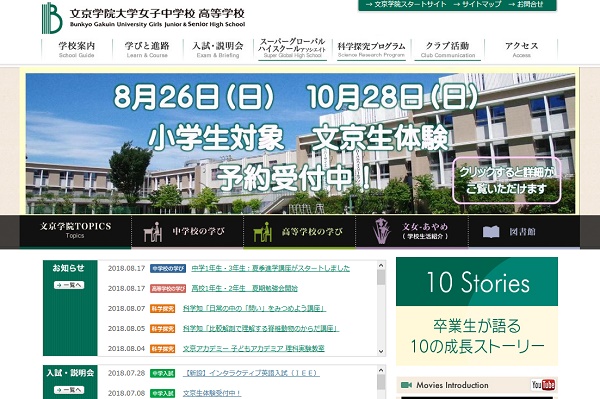The width and height of the screenshot is (600, 399).
Task: Click the video camera icon beside Movies Introduction
Action: tap(406, 385)
